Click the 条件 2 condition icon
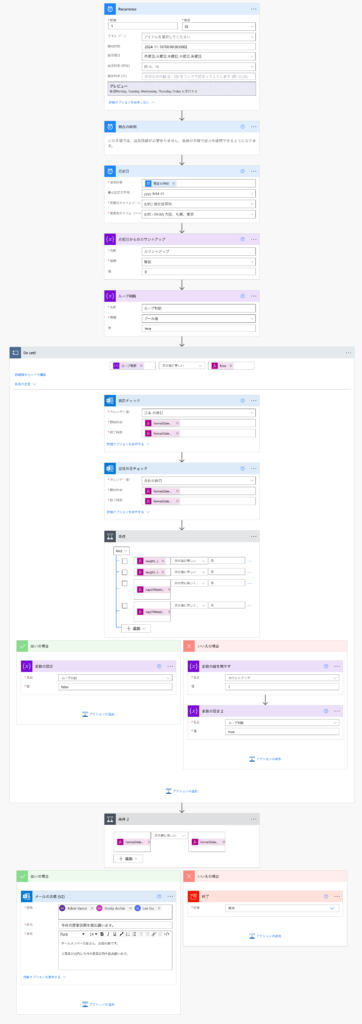 click(x=110, y=818)
